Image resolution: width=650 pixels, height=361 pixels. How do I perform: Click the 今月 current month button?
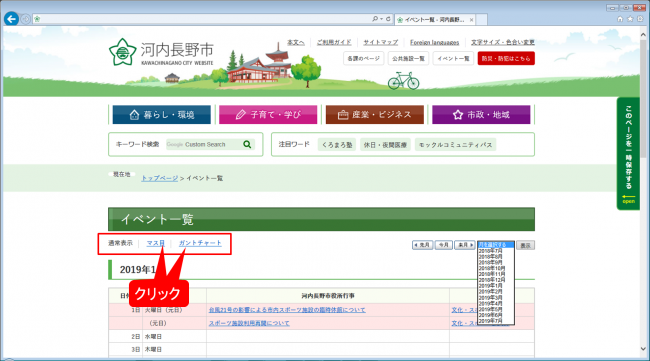444,245
